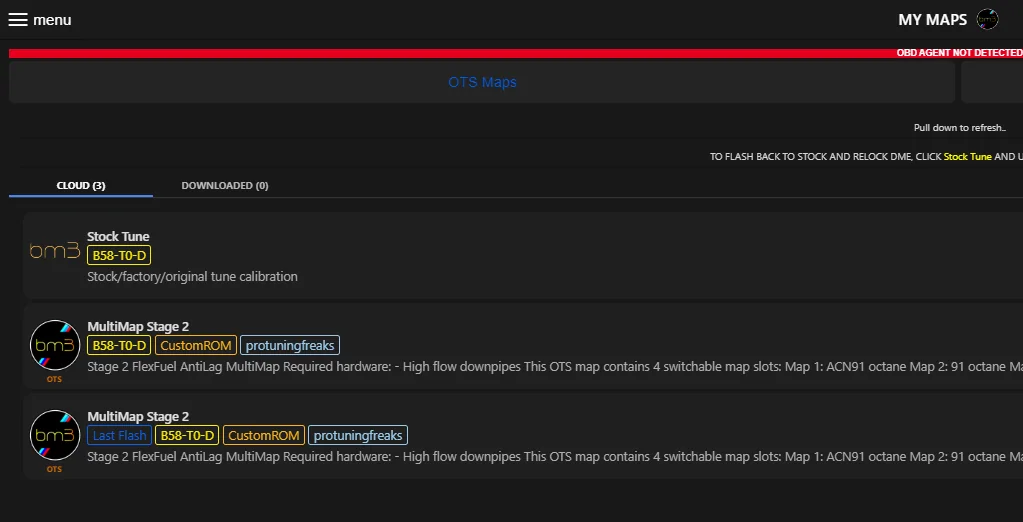Click the Last Flash tag

point(119,435)
